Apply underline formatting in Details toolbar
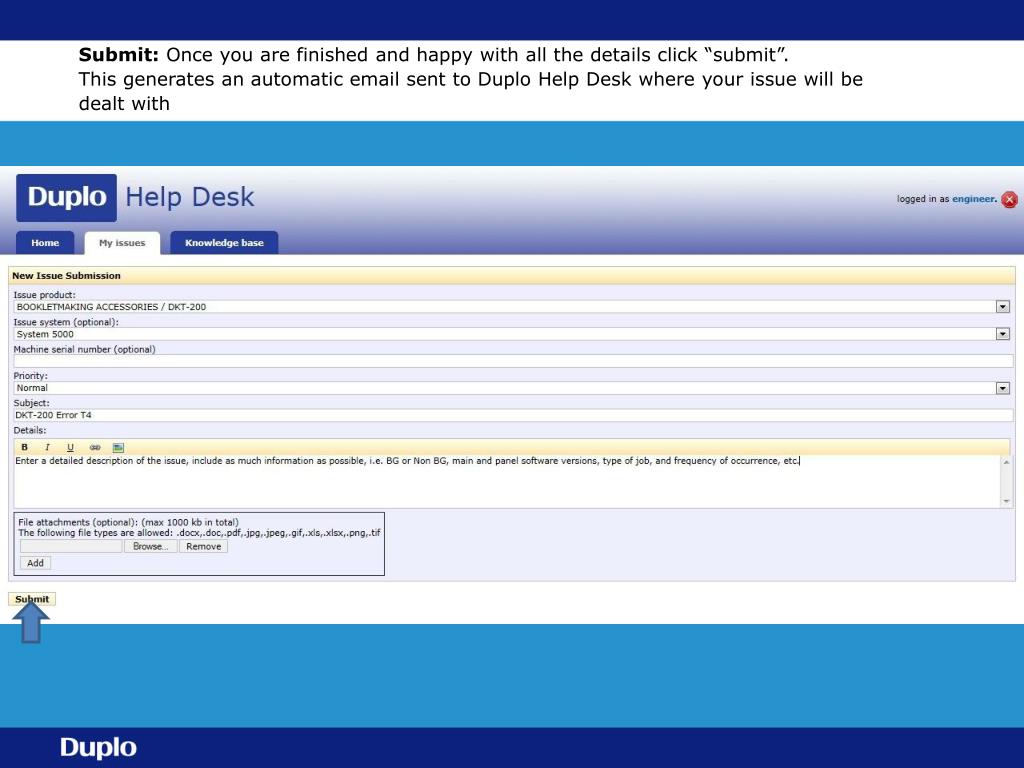 coord(70,447)
